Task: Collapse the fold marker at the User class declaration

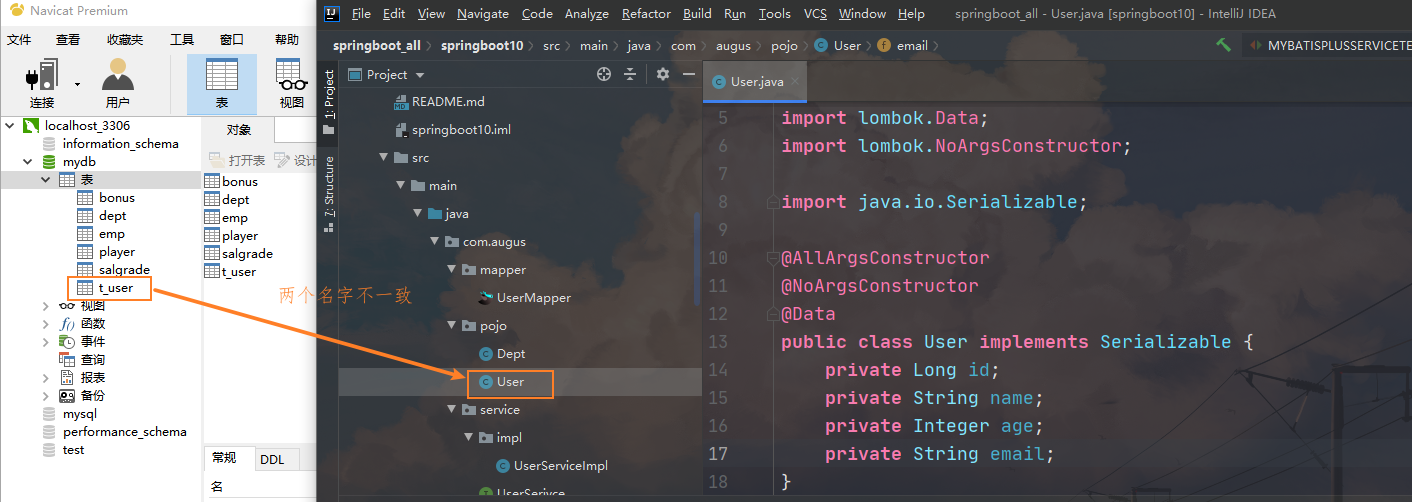Action: [771, 342]
